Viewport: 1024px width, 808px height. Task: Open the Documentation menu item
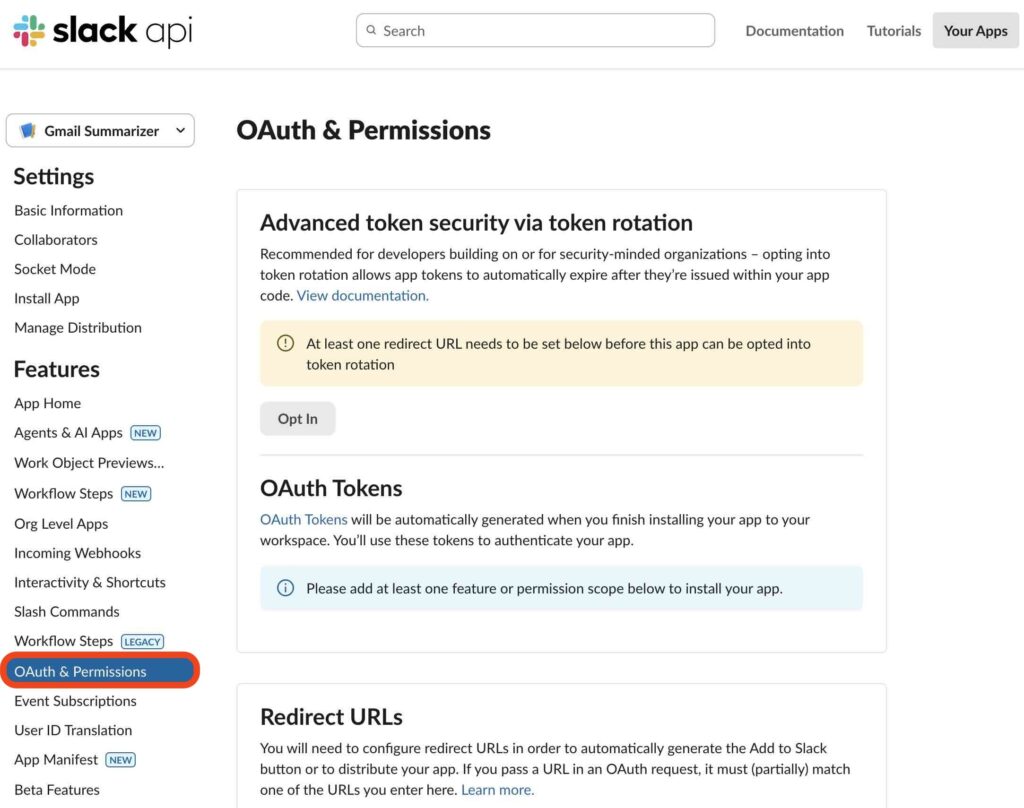click(794, 30)
